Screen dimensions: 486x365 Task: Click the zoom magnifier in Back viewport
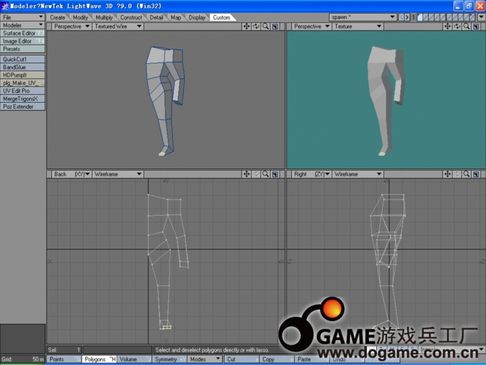click(265, 174)
